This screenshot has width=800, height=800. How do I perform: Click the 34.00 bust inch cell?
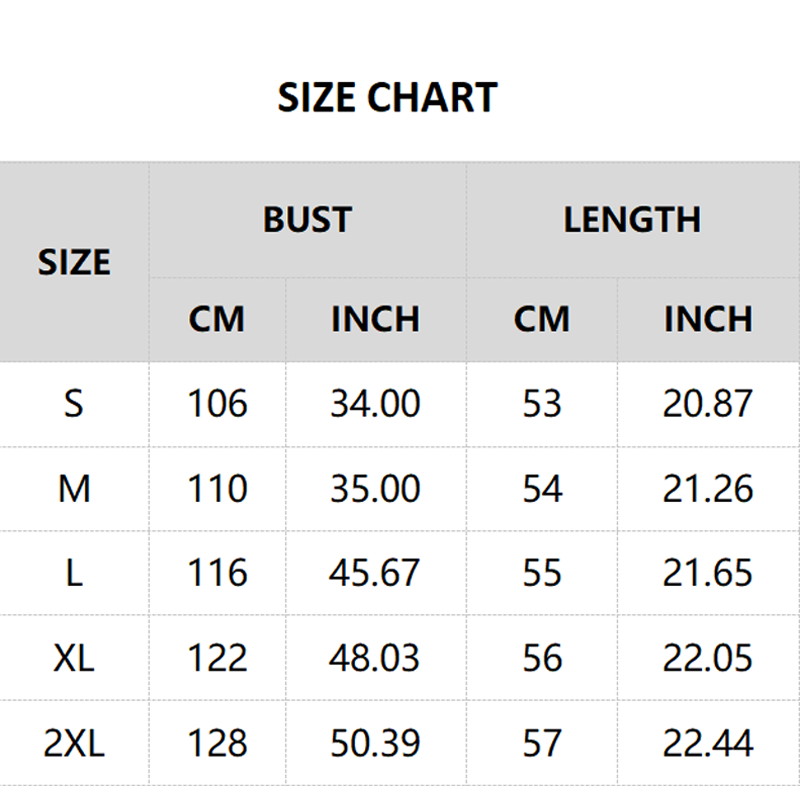[375, 404]
